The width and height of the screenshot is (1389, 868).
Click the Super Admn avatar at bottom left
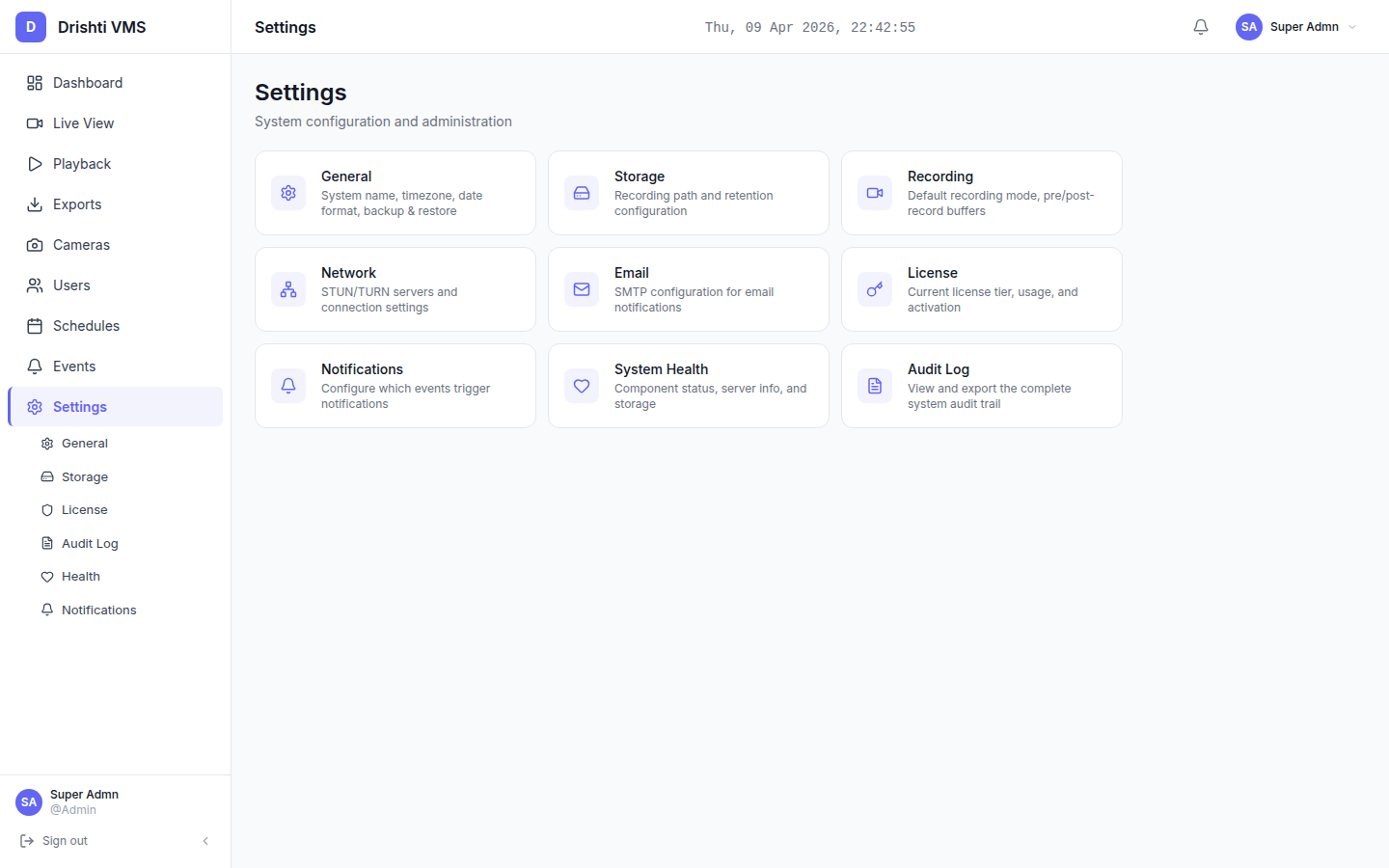(x=28, y=801)
